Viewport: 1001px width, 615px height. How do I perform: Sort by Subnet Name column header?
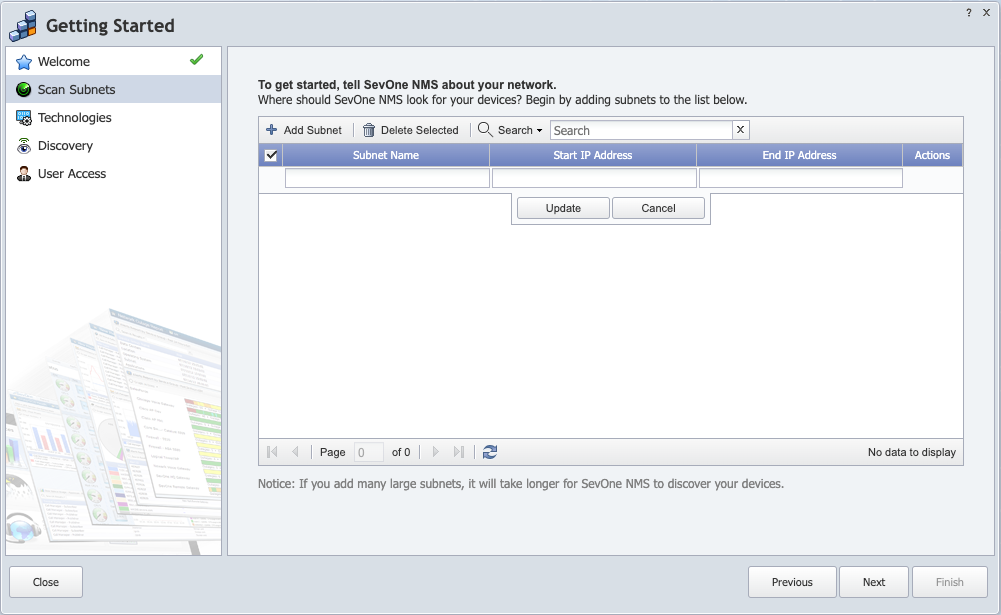coord(386,155)
